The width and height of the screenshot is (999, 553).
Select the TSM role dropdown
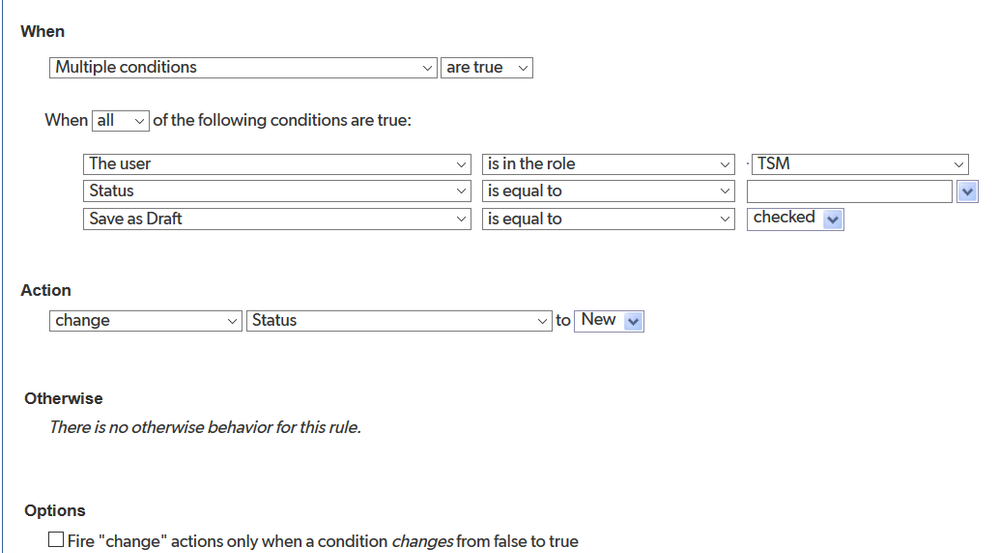(x=860, y=164)
